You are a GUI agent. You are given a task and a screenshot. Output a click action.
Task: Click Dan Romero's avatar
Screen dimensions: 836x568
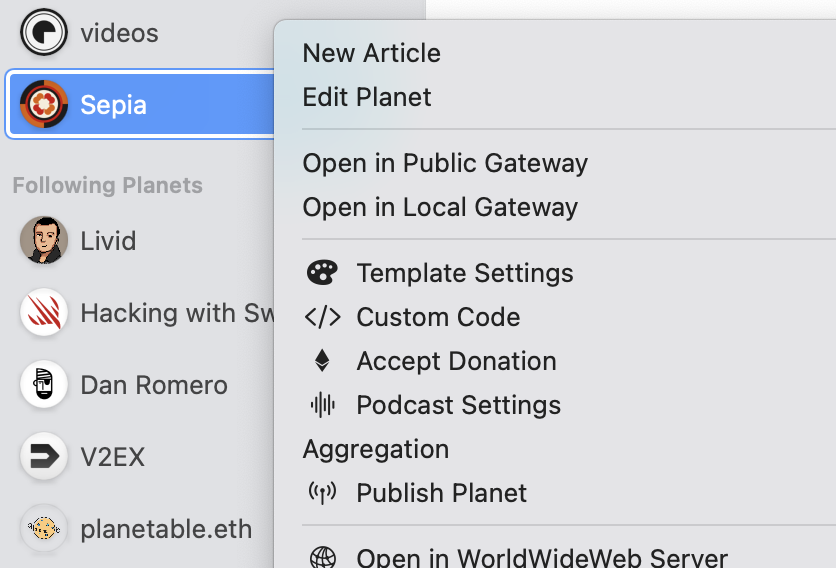coord(44,385)
